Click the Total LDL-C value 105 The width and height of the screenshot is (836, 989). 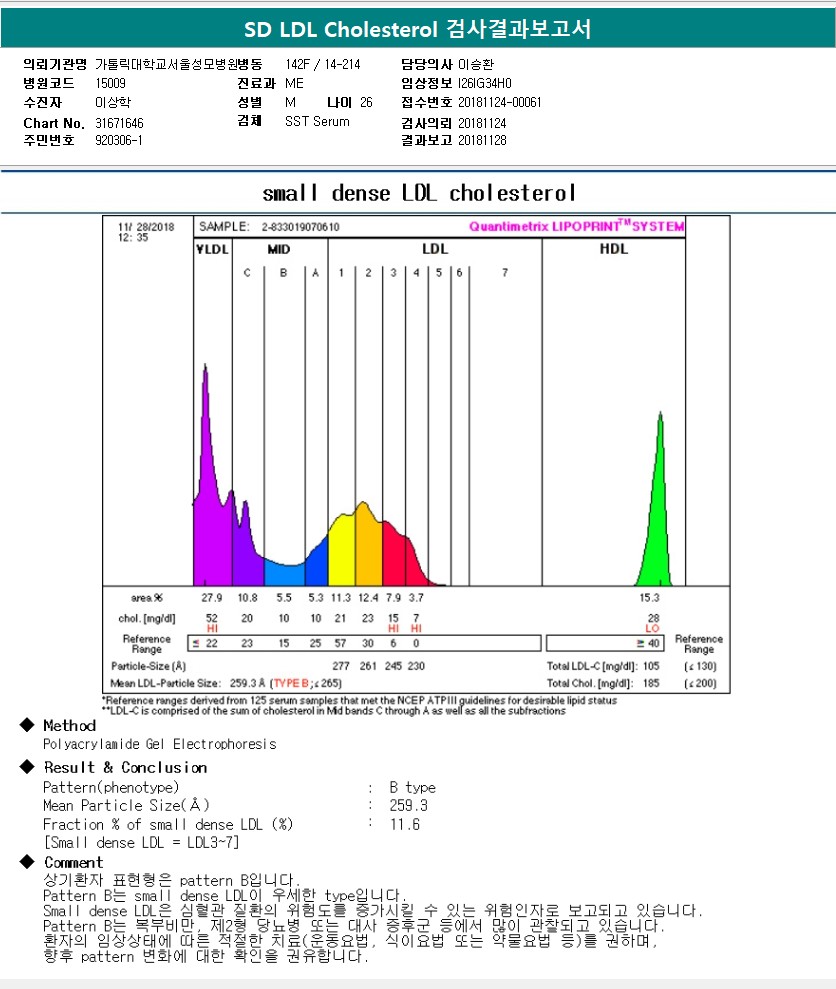click(651, 666)
